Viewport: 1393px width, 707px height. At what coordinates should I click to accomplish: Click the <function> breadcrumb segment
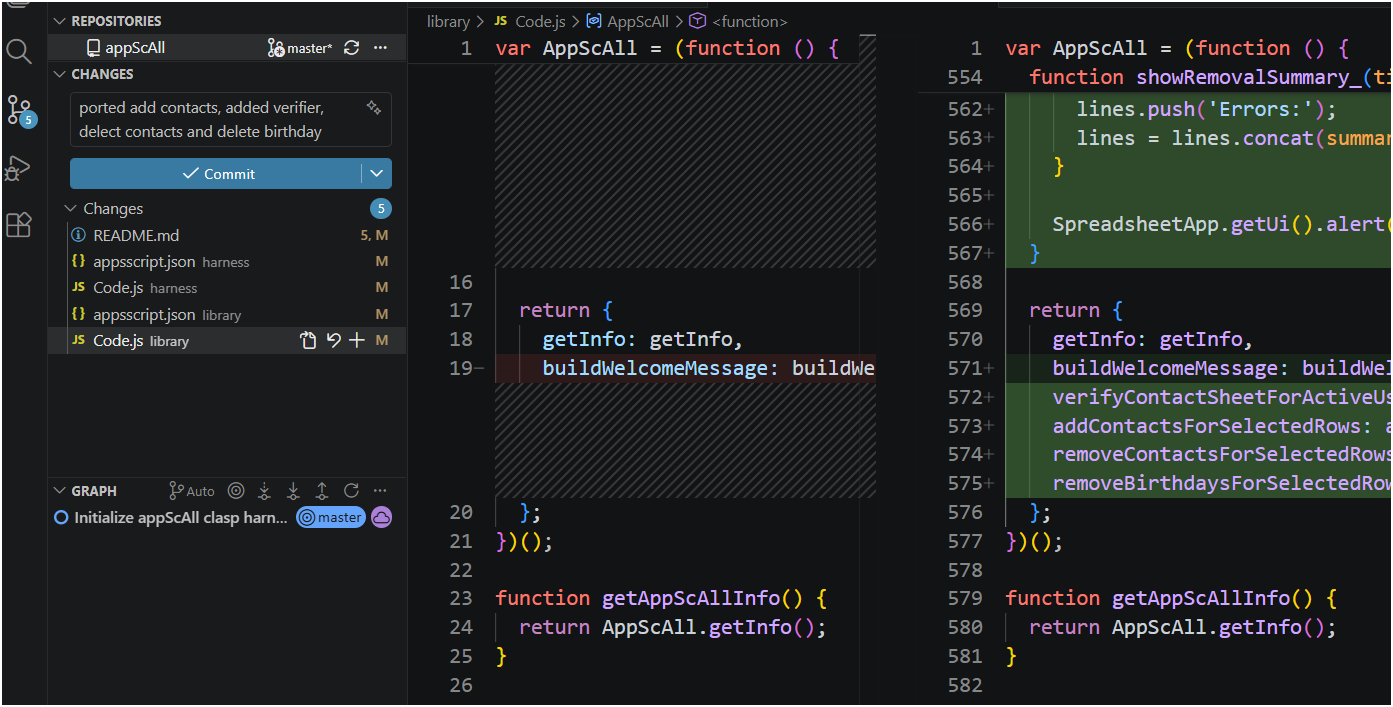tap(749, 21)
